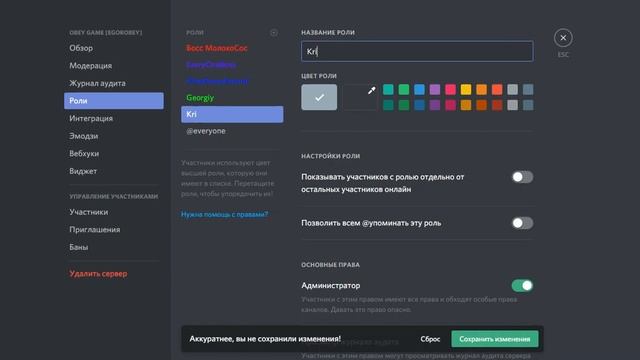640x360 pixels.
Task: Pick the pink color swatch in top row
Action: click(x=450, y=89)
